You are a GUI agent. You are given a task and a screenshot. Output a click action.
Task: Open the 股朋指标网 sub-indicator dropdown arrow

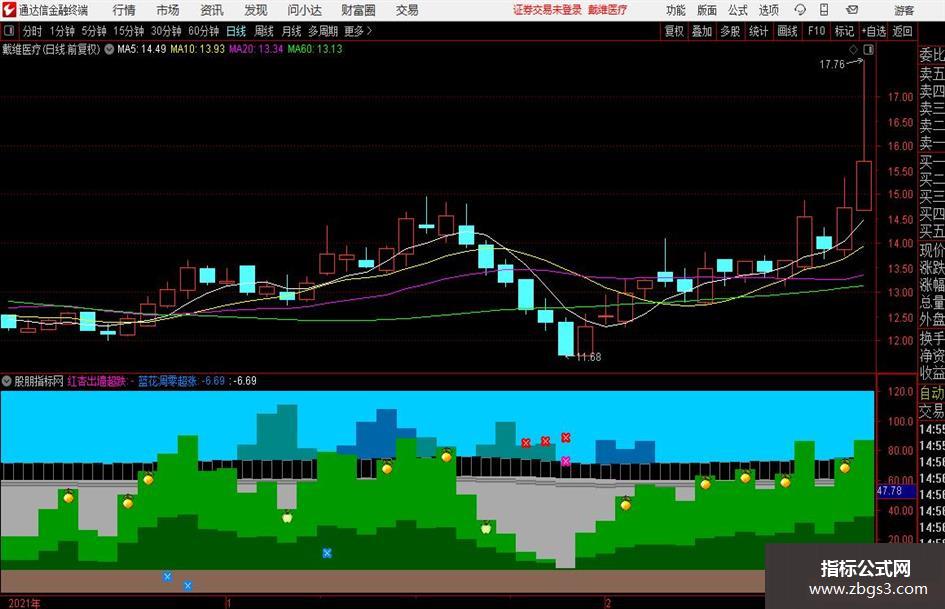click(x=7, y=381)
